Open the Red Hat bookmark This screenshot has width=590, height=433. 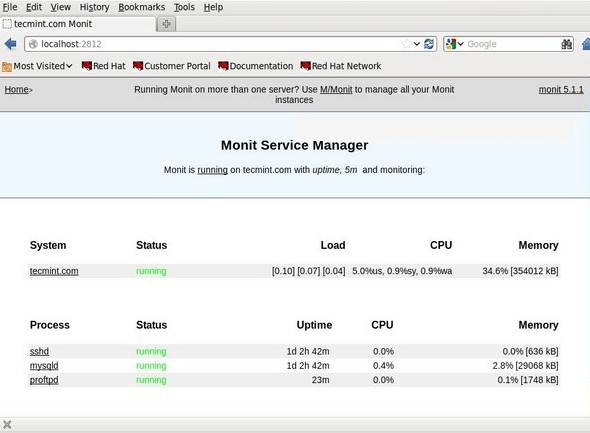tap(103, 66)
